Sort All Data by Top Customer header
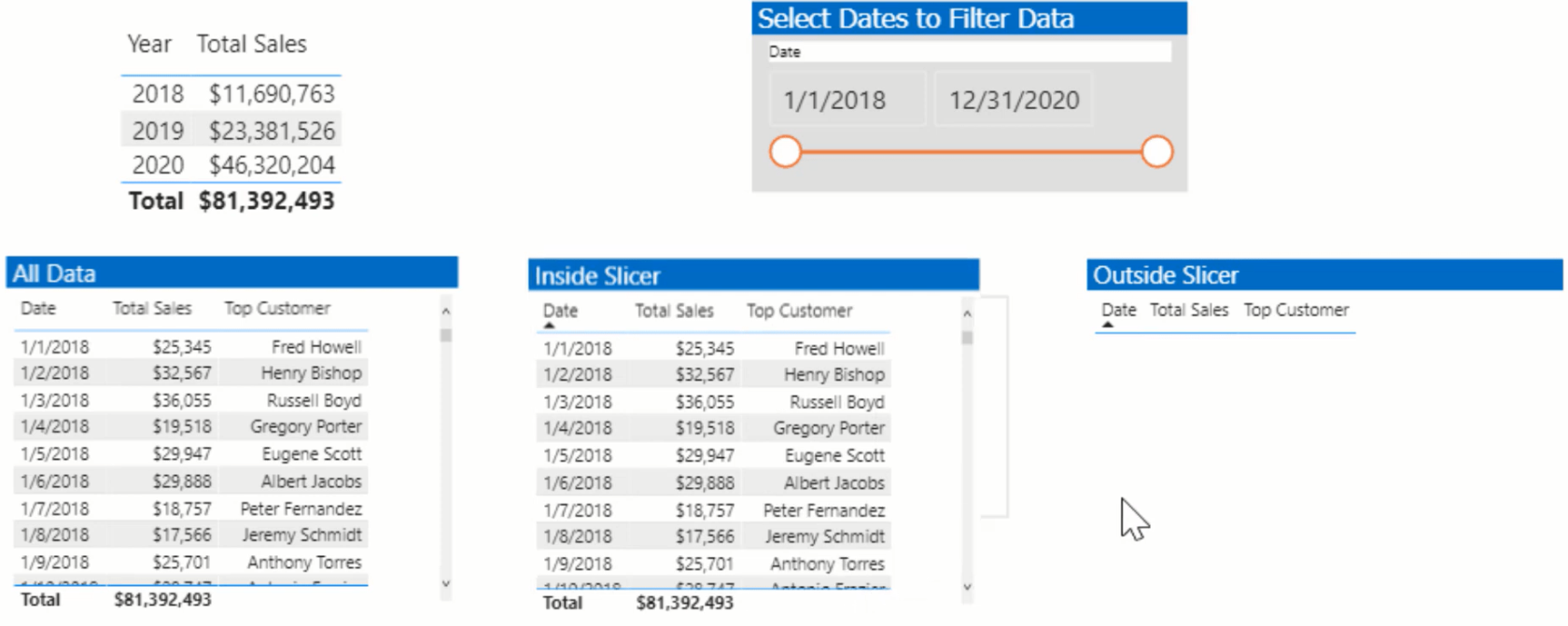Viewport: 1568px width, 626px height. point(277,308)
